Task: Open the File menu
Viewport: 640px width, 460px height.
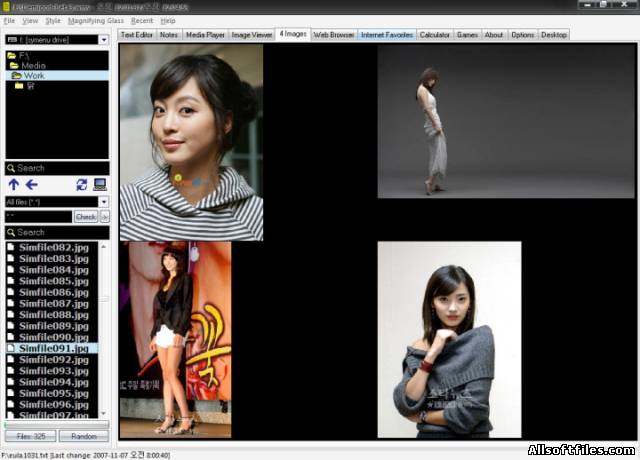Action: (x=9, y=21)
